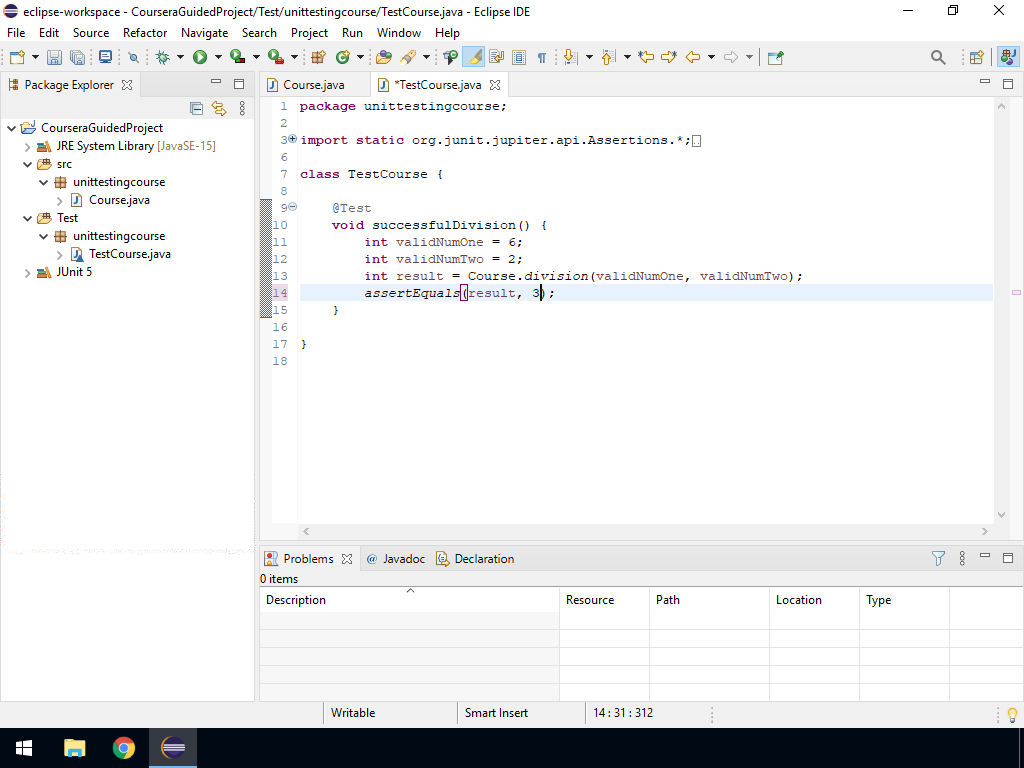Click the Save icon in toolbar
The width and height of the screenshot is (1024, 768).
[x=54, y=58]
